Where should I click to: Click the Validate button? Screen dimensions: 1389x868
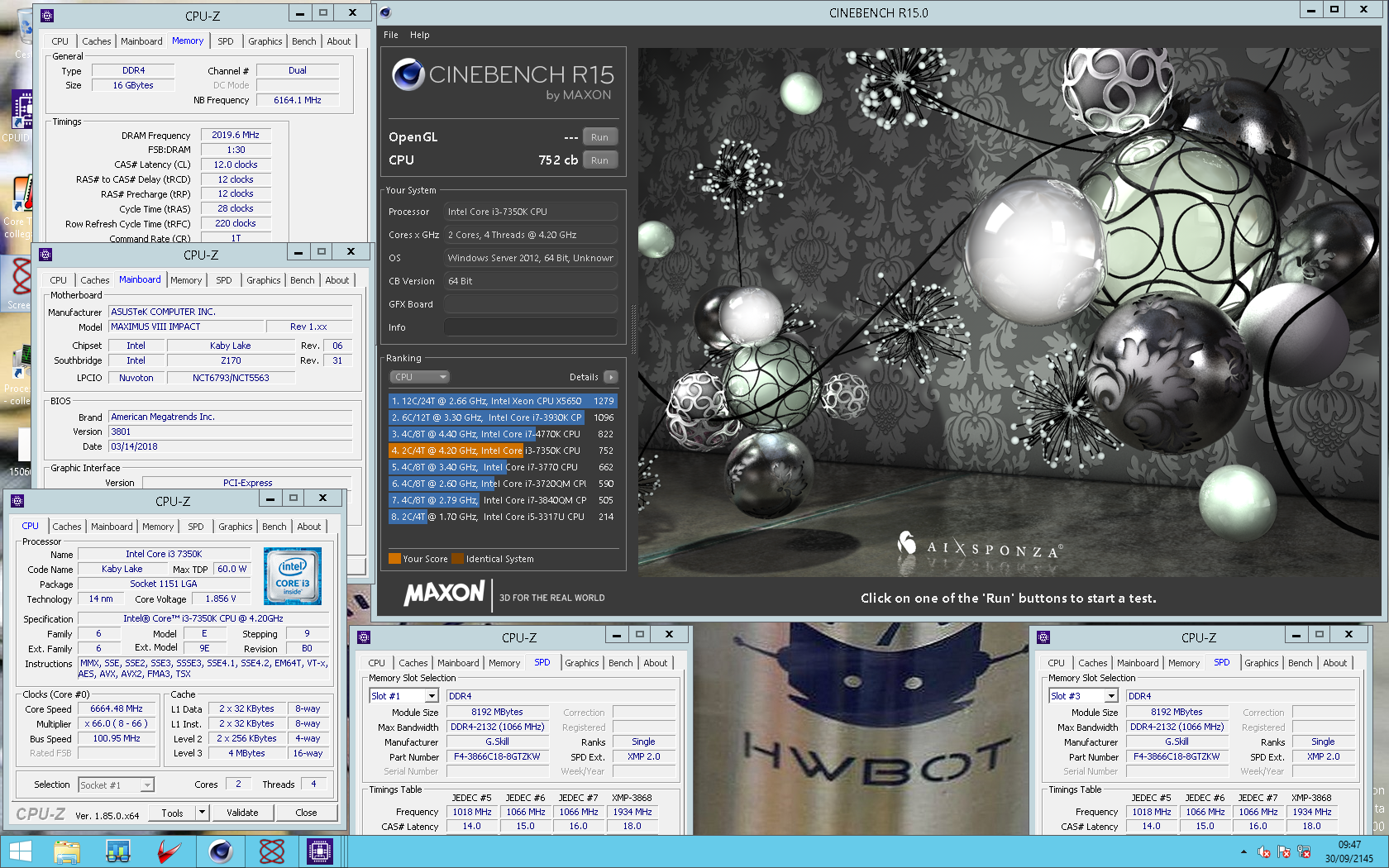pyautogui.click(x=242, y=813)
